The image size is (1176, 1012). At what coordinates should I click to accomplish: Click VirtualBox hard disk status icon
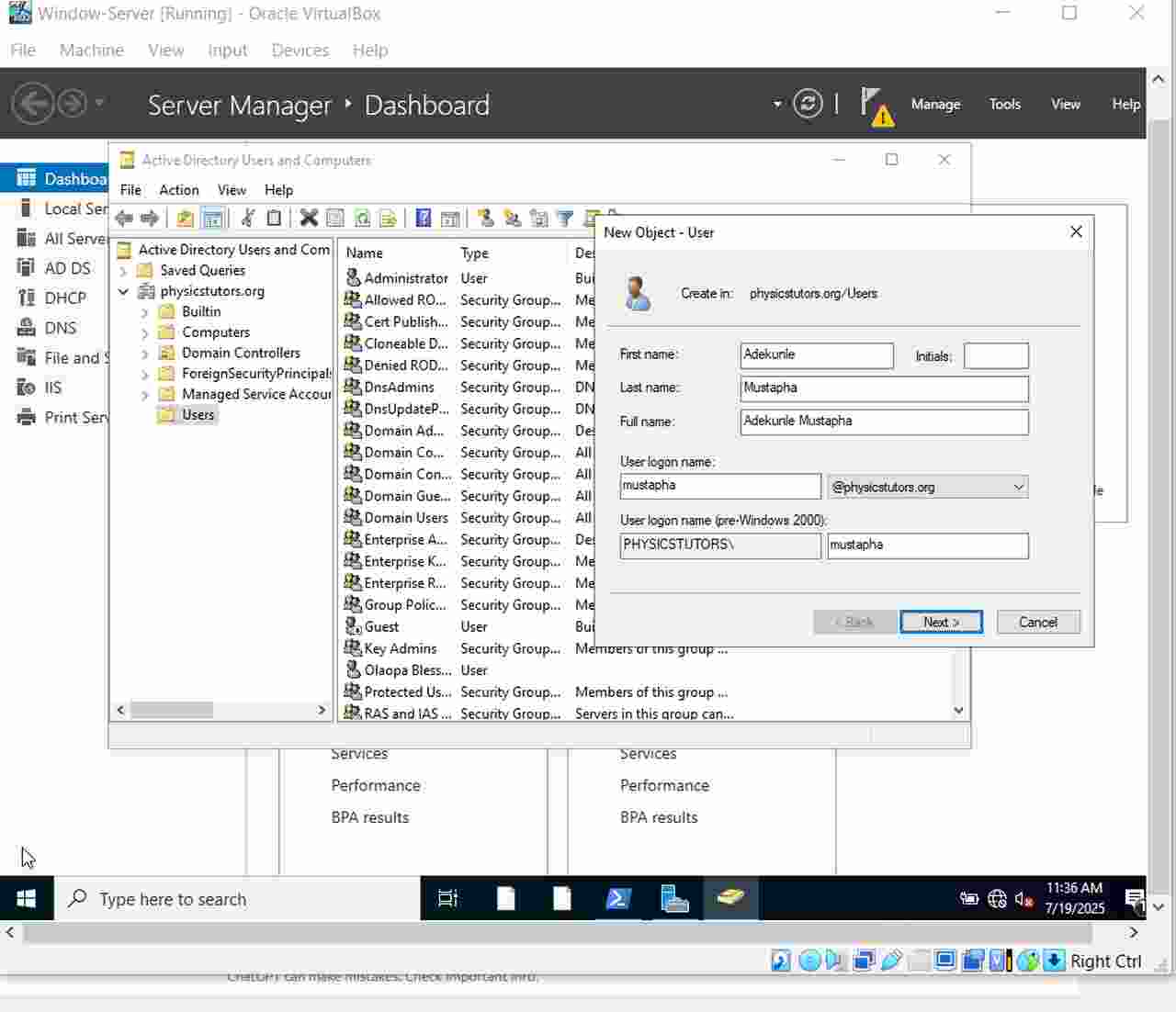coord(781,961)
